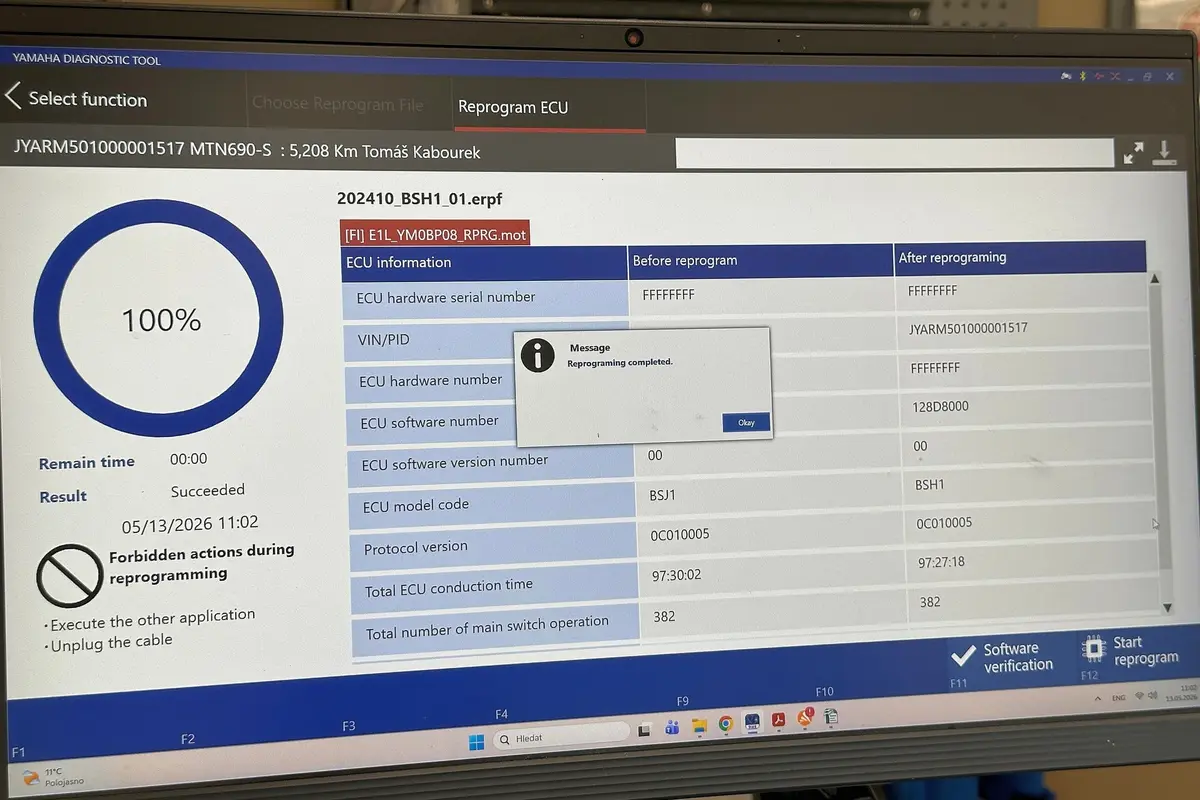Open Google Chrome from the taskbar
Image resolution: width=1200 pixels, height=800 pixels.
(x=726, y=724)
